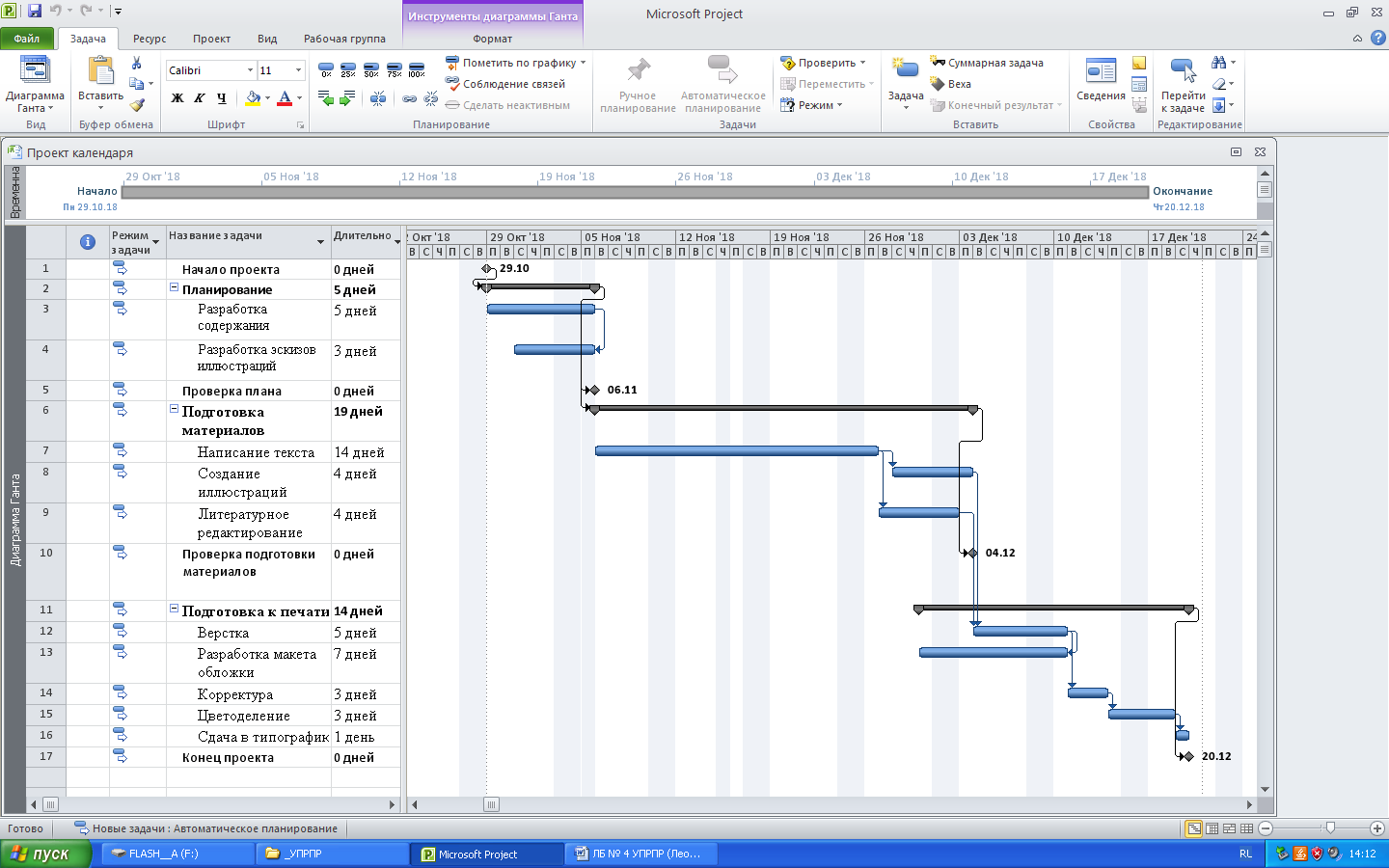Mark task 25% complete
Screen dimensions: 1389x868
(348, 70)
